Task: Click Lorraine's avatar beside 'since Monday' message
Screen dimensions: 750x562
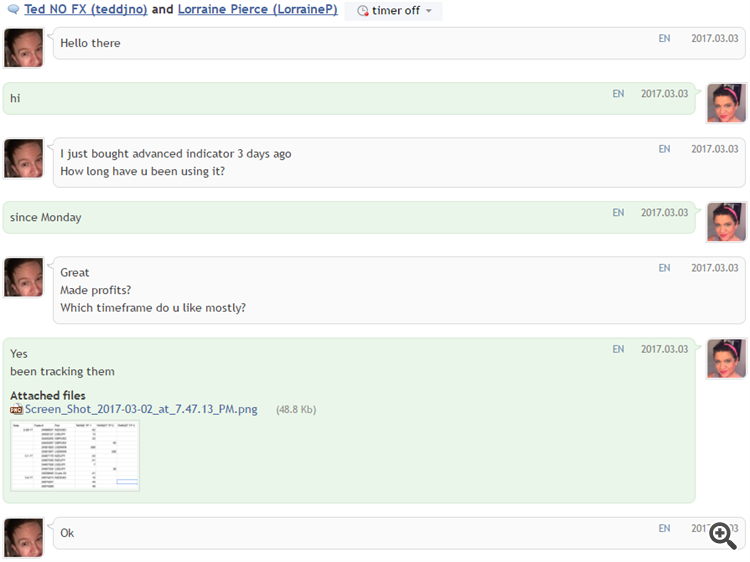Action: (x=726, y=222)
